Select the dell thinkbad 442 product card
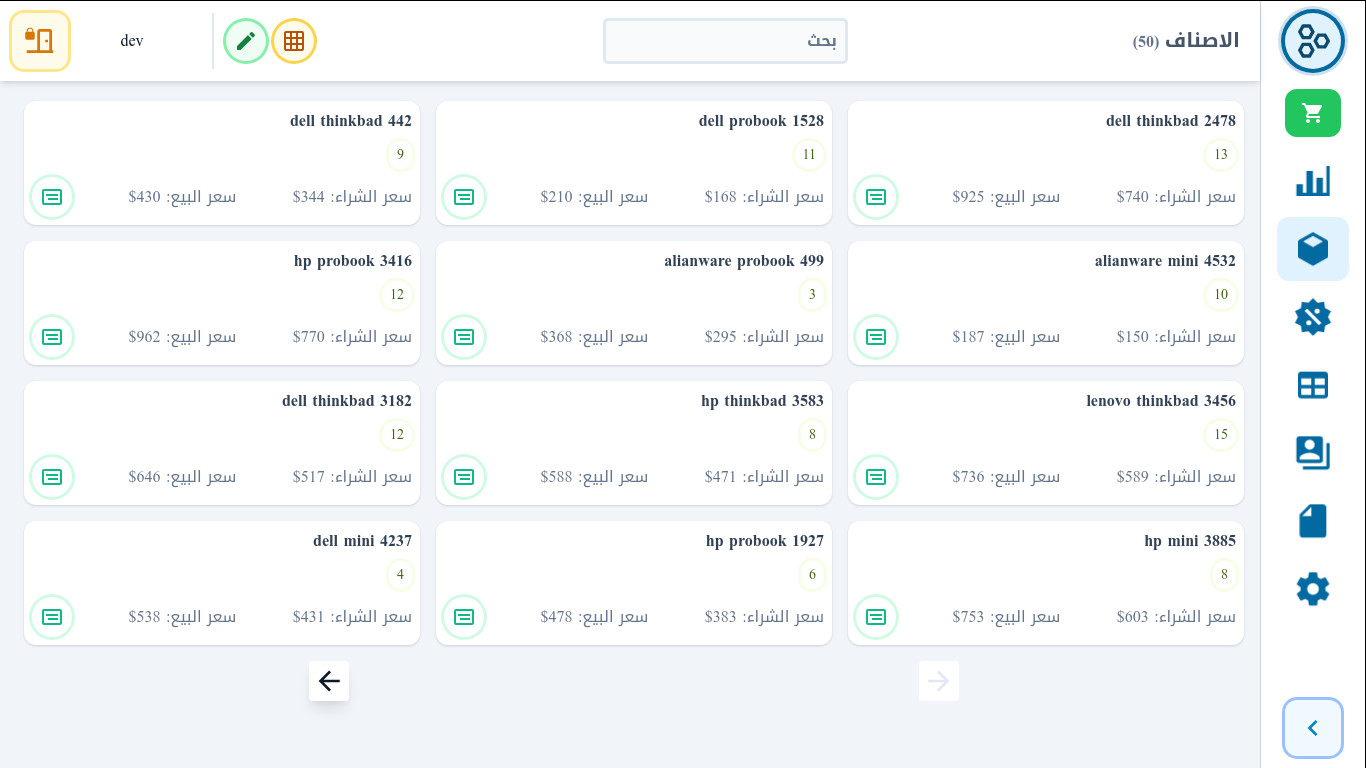The width and height of the screenshot is (1366, 768). (x=222, y=163)
